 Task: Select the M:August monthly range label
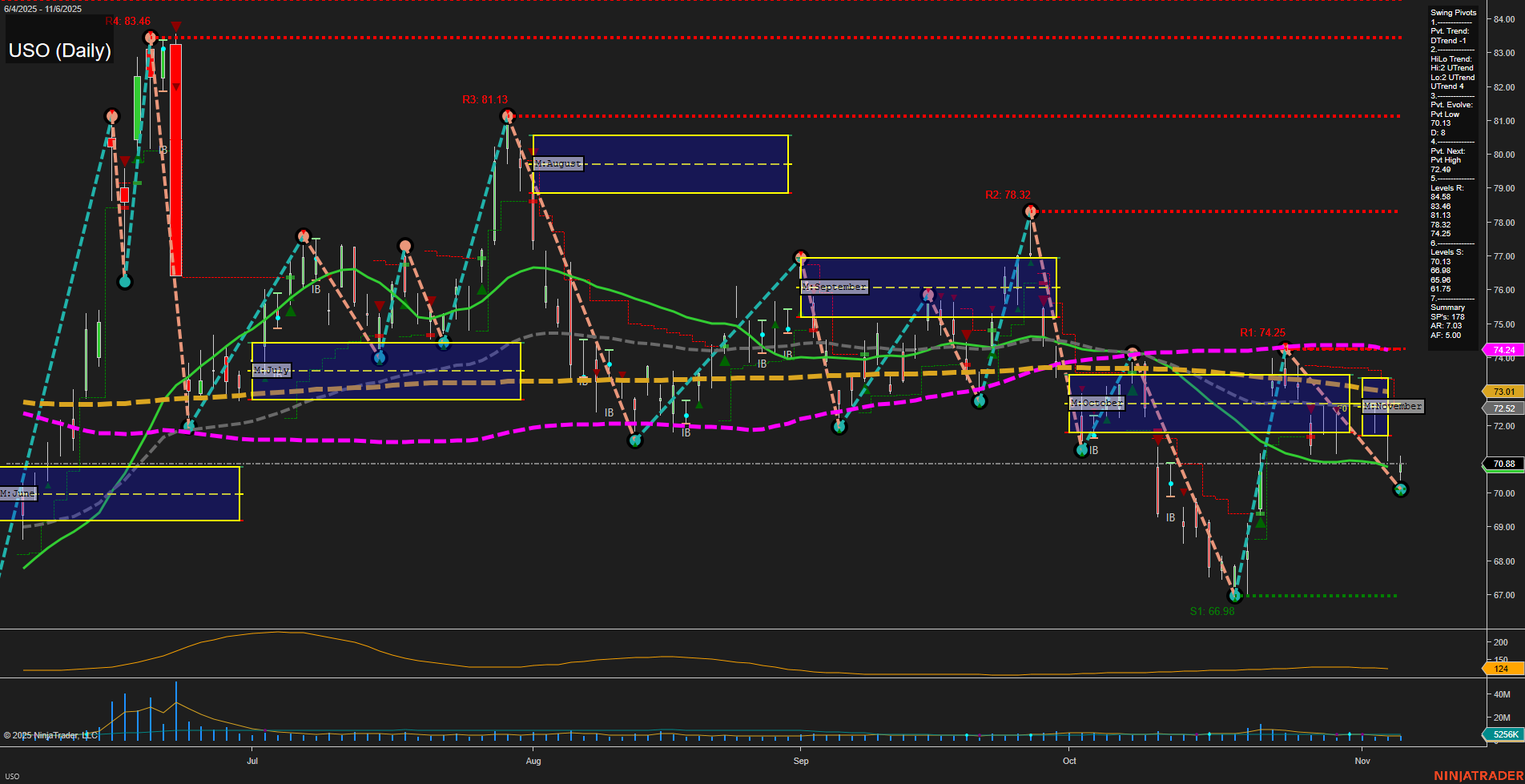click(558, 163)
